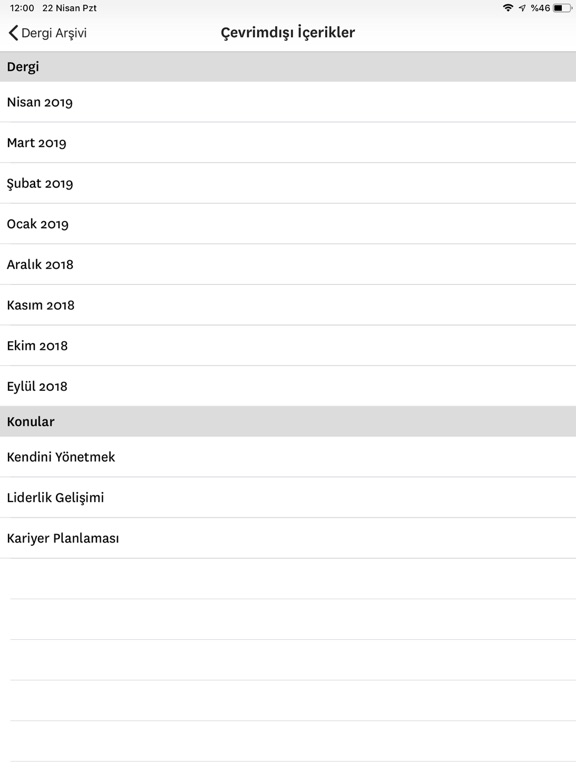
Task: Tap the Çevrimdışı İçerikler page title
Action: (288, 33)
